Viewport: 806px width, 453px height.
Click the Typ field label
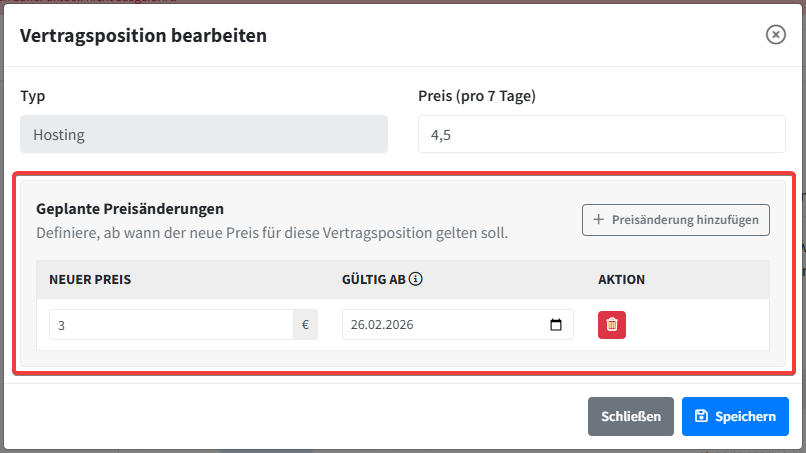(33, 96)
